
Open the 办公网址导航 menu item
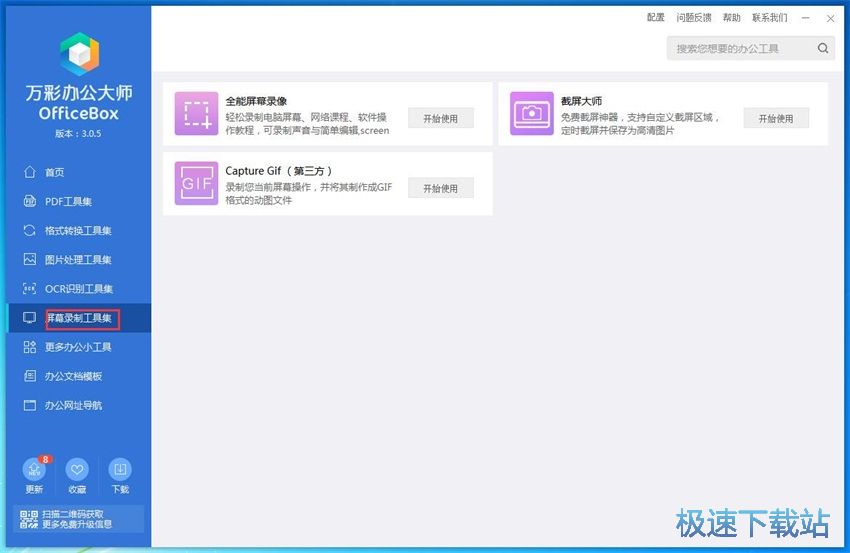click(79, 405)
